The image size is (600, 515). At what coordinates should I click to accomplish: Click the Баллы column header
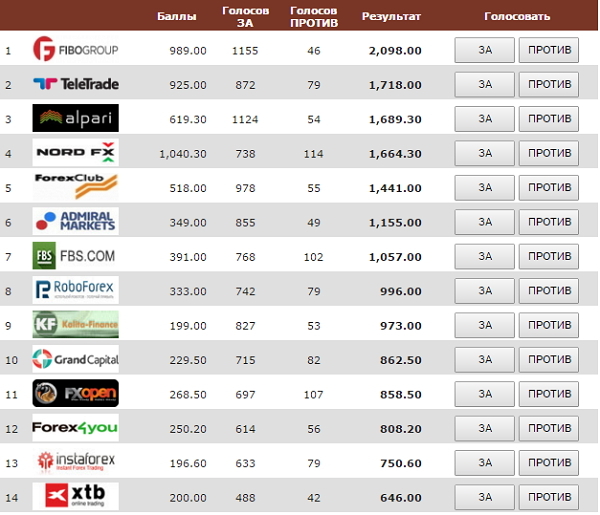point(177,16)
